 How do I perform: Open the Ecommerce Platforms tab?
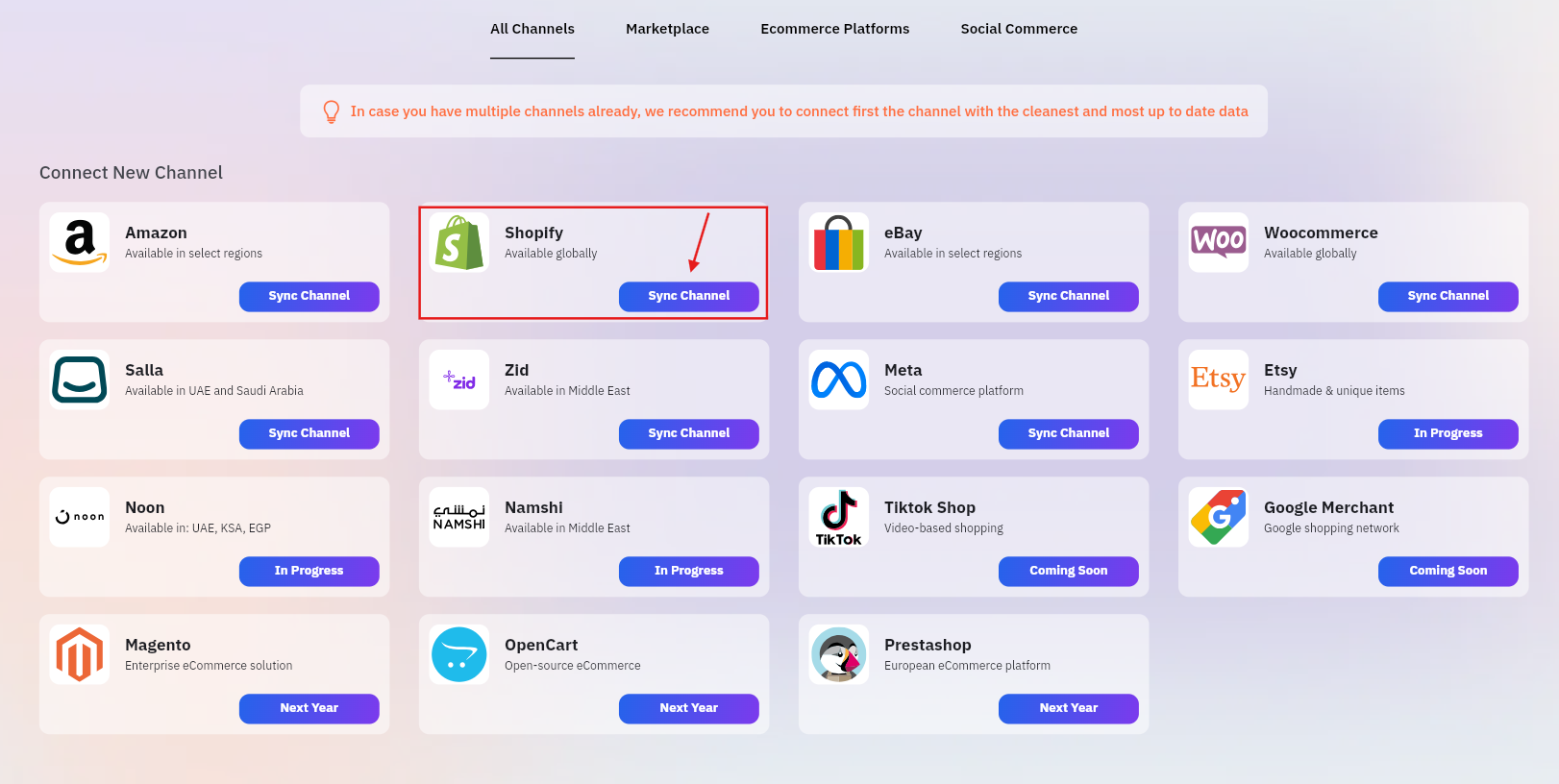pyautogui.click(x=834, y=29)
